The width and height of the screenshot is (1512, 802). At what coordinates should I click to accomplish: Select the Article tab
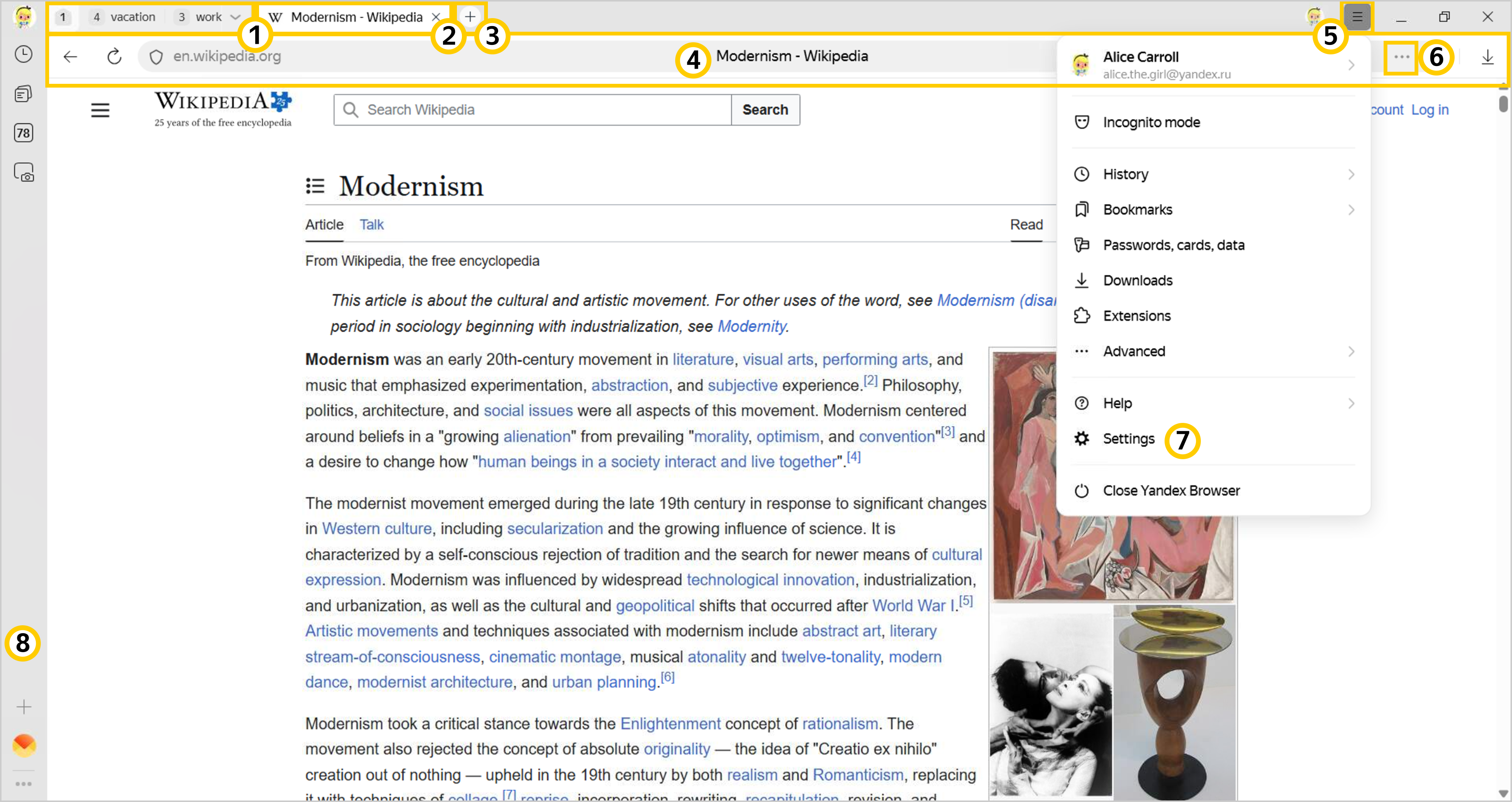[x=324, y=225]
